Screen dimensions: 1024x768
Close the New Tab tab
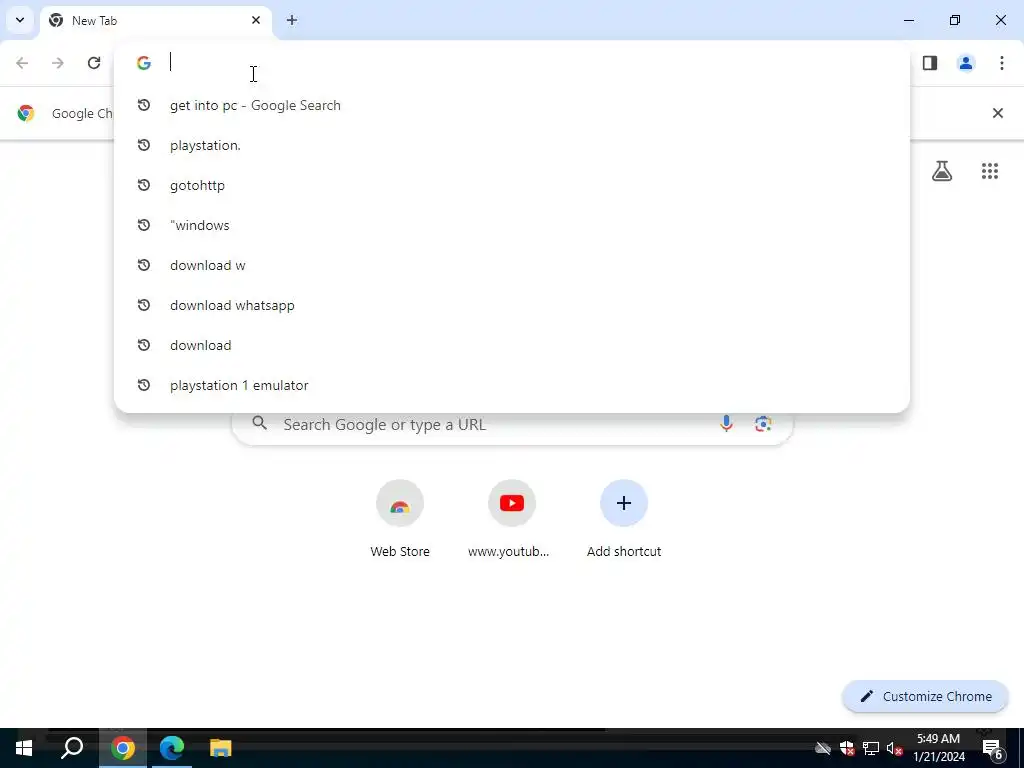tap(256, 20)
